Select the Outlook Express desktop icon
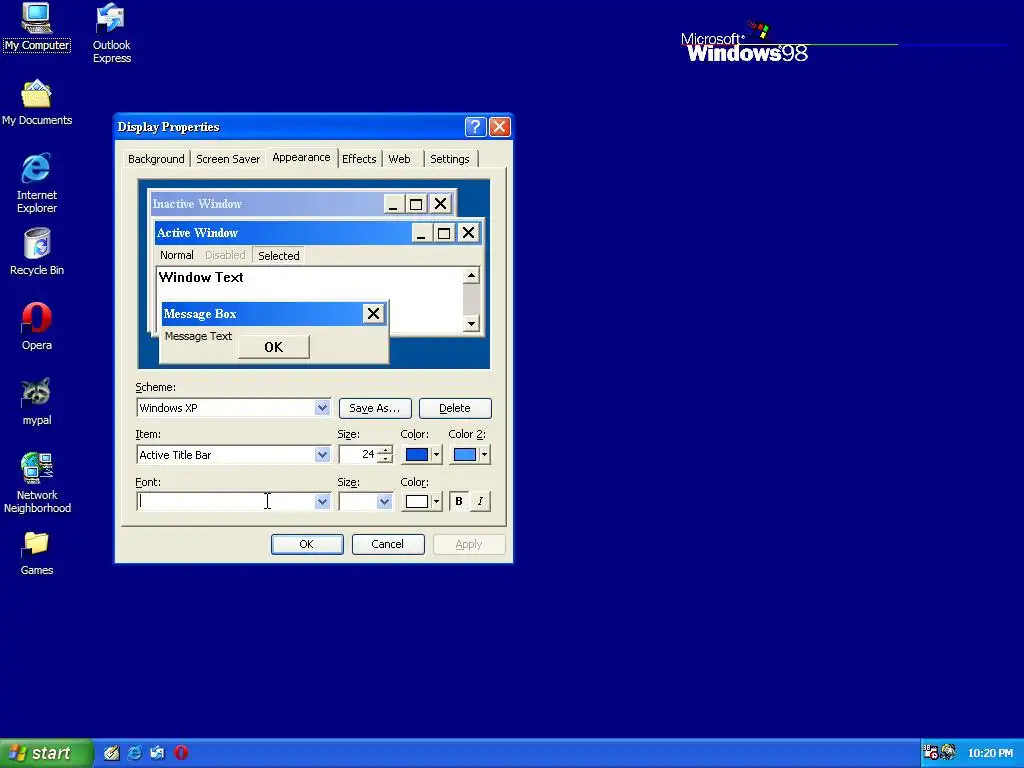Image resolution: width=1024 pixels, height=768 pixels. tap(111, 33)
